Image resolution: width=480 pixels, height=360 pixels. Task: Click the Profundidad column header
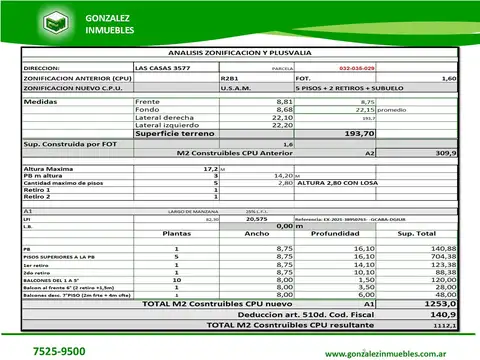point(335,234)
